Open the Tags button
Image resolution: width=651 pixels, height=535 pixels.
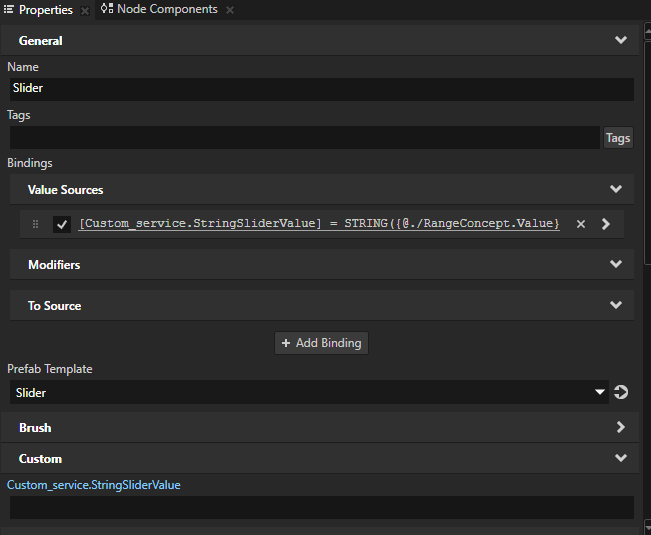click(618, 138)
